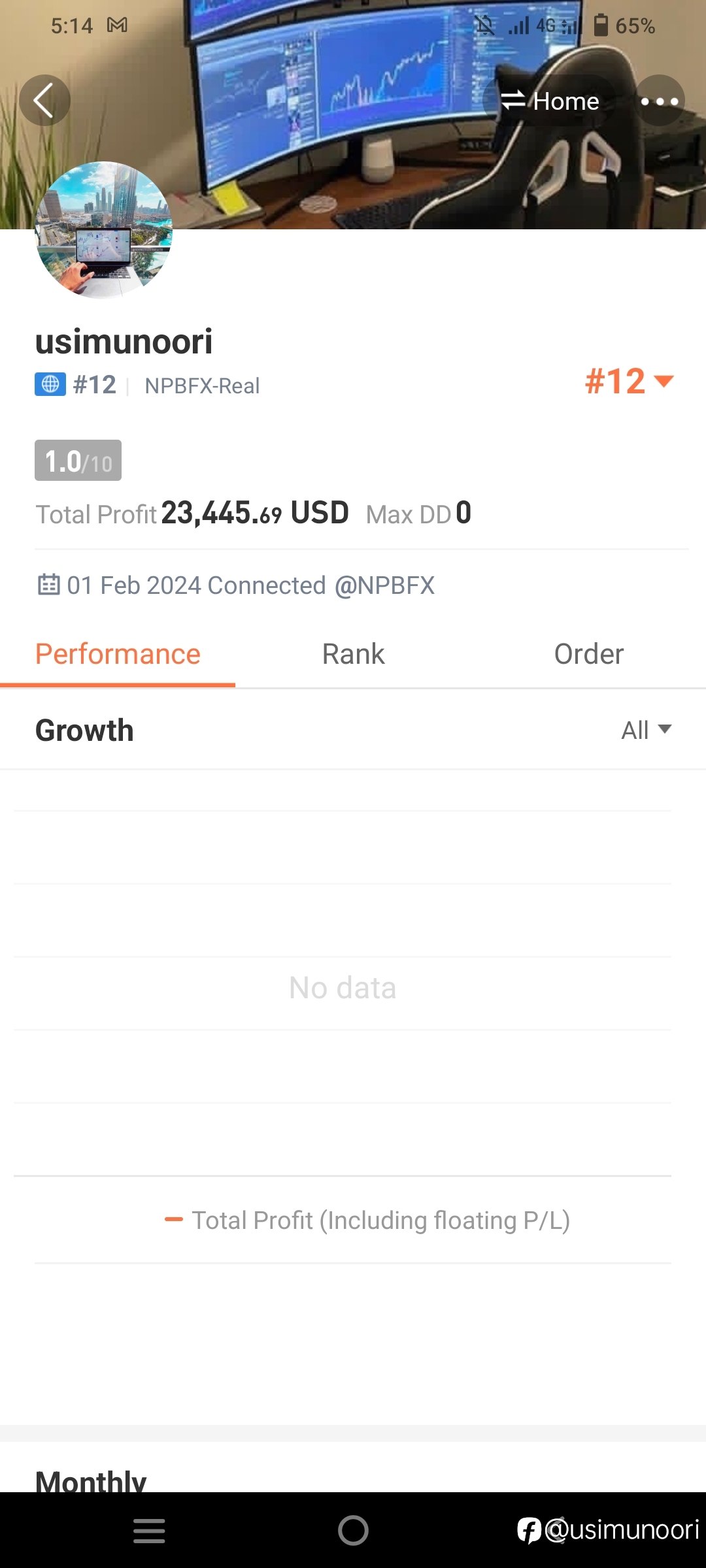Tap the Home switch button
The height and width of the screenshot is (1568, 706).
click(x=549, y=101)
